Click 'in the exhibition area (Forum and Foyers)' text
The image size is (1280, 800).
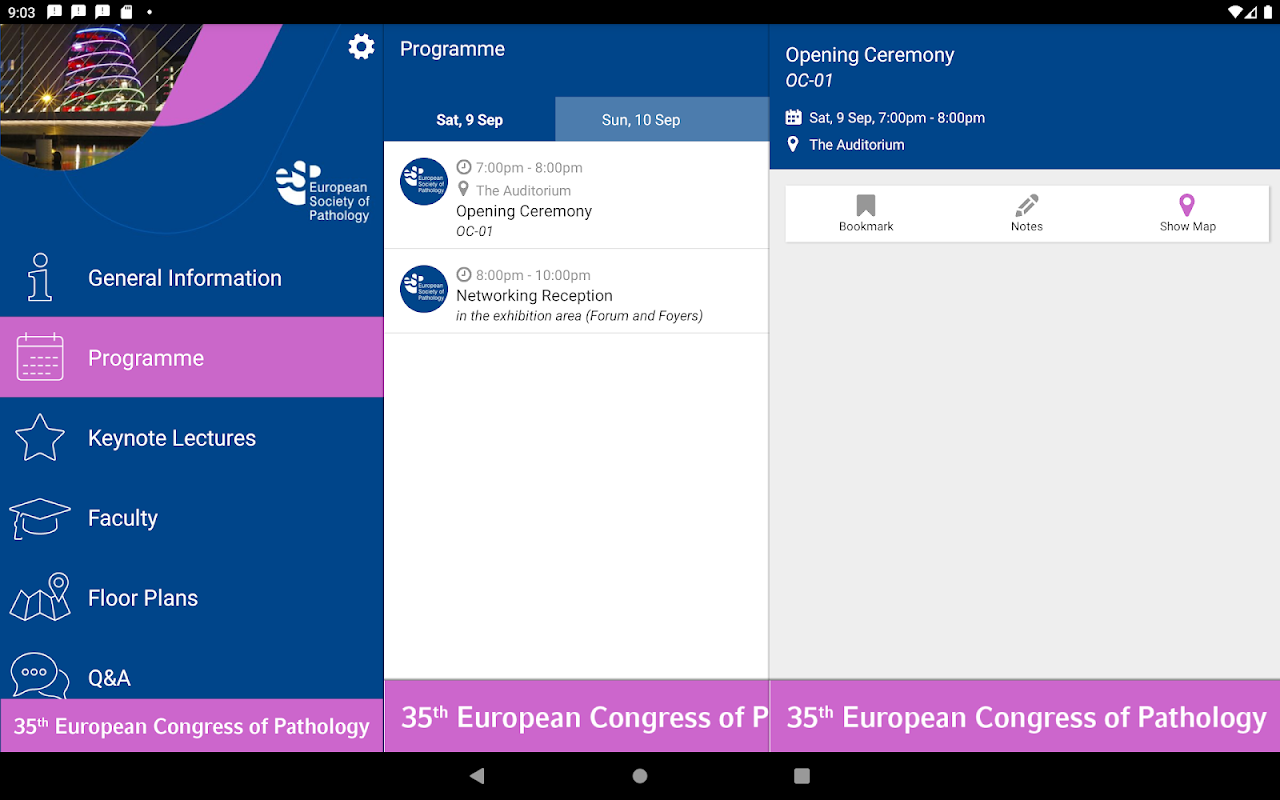tap(579, 316)
